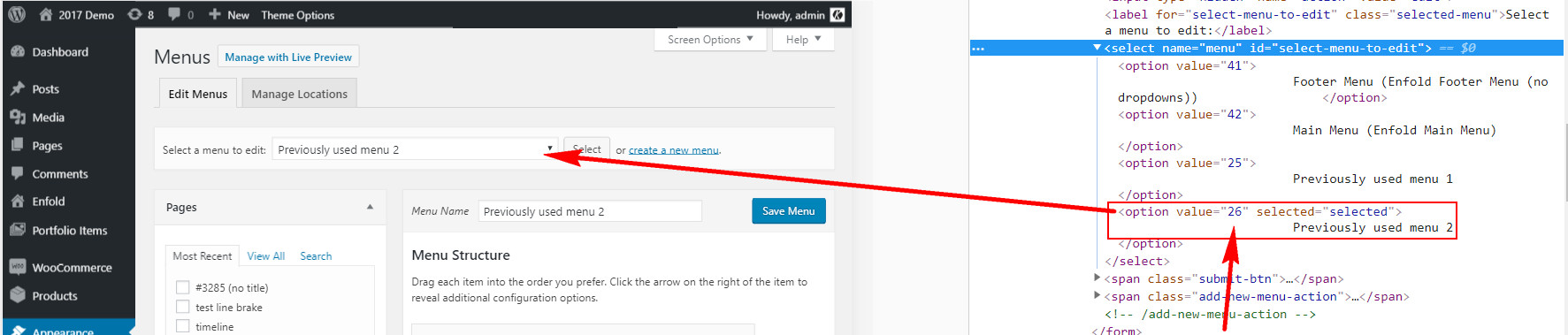Image resolution: width=1568 pixels, height=335 pixels.
Task: Open the Select a menu to edit dropdown
Action: pos(415,149)
